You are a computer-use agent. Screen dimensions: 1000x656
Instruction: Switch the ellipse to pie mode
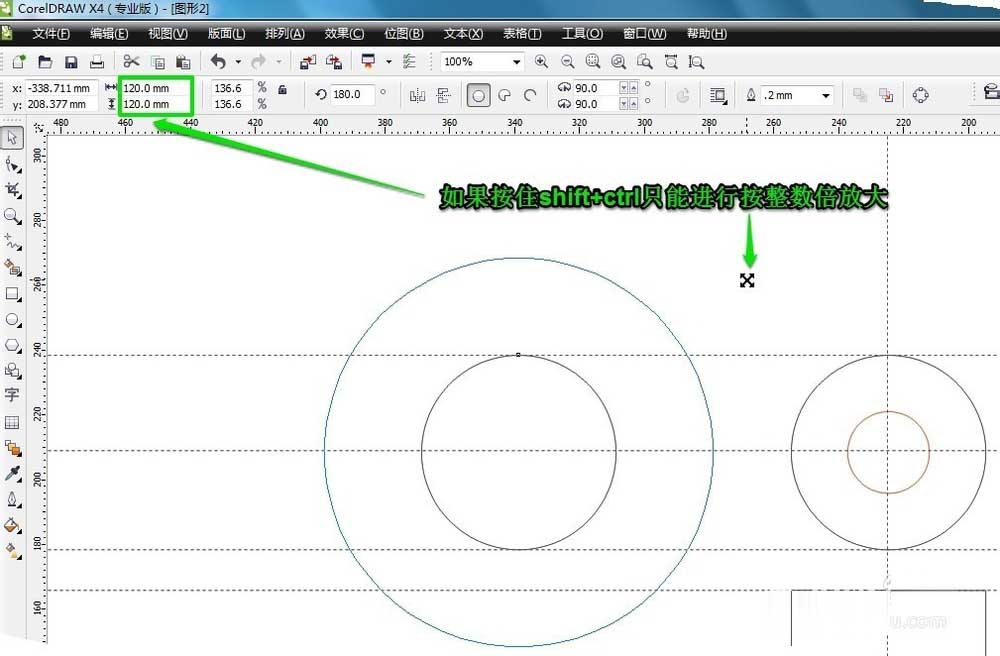tap(504, 95)
